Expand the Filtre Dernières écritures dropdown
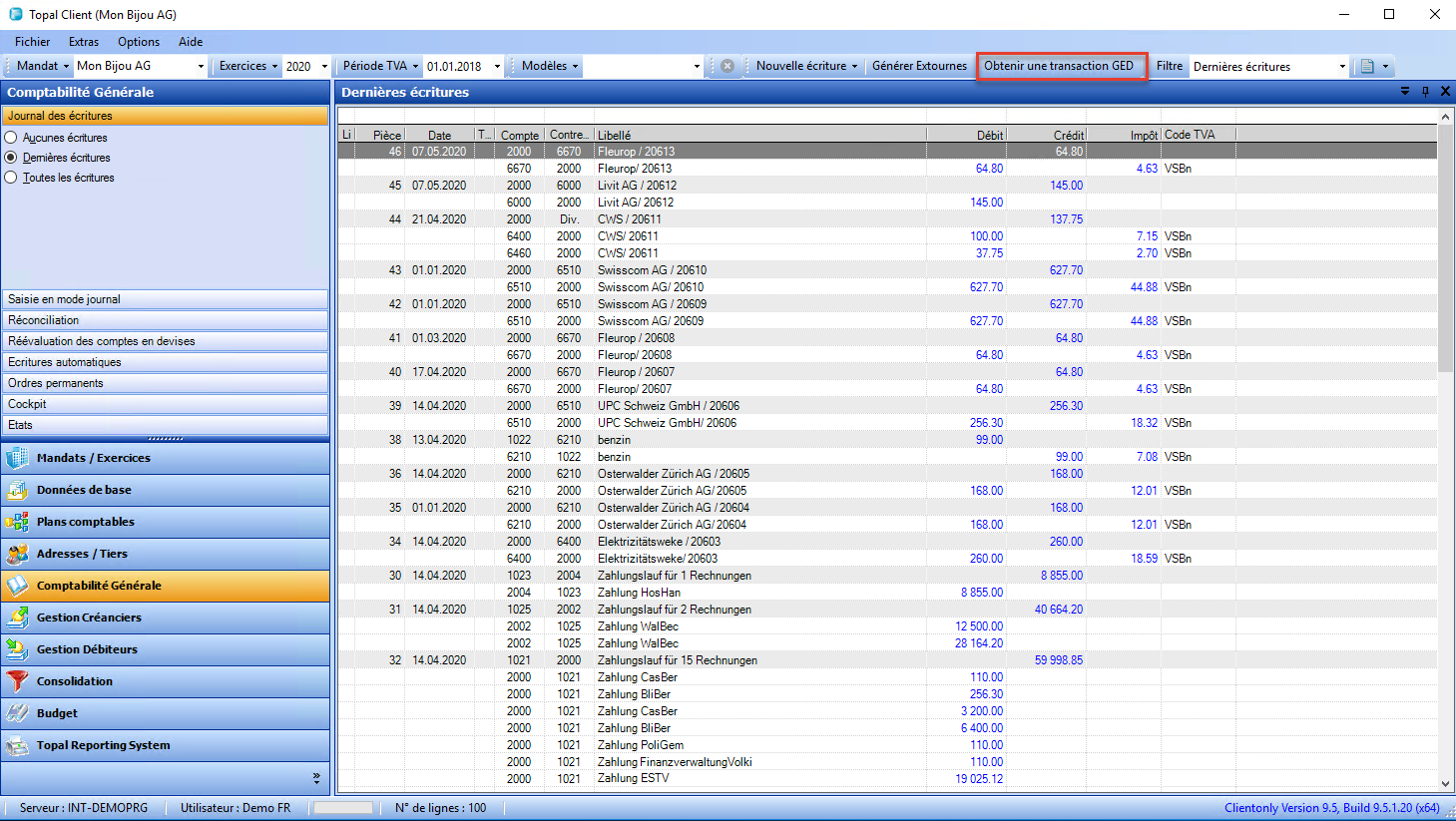The height and width of the screenshot is (821, 1456). 1341,67
